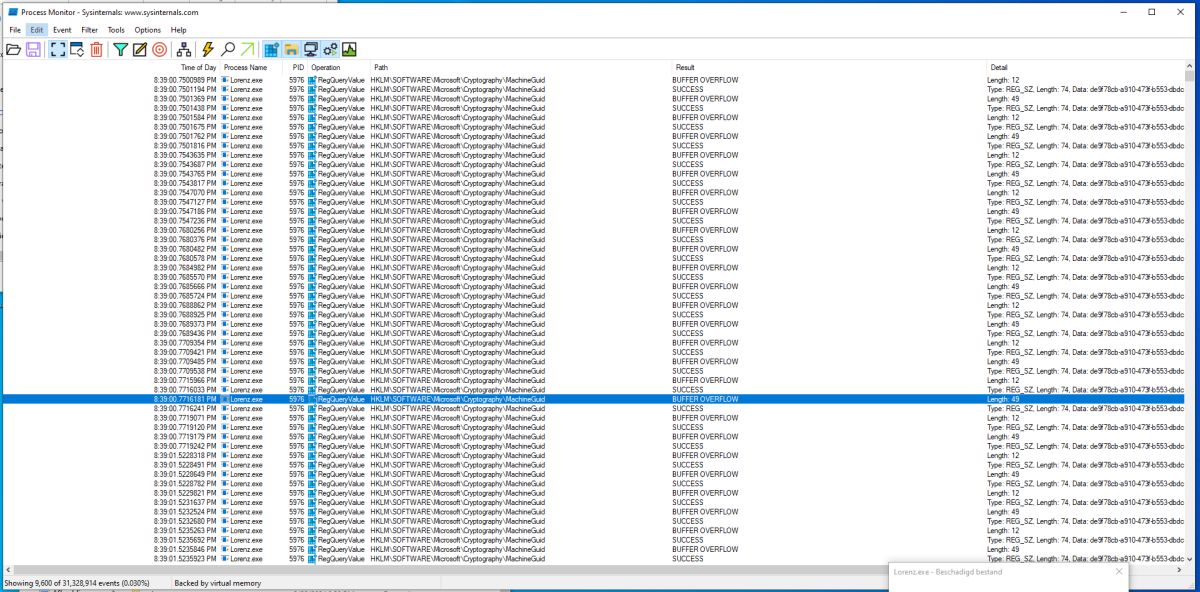Toggle event Capture in the toolbar

coord(58,49)
